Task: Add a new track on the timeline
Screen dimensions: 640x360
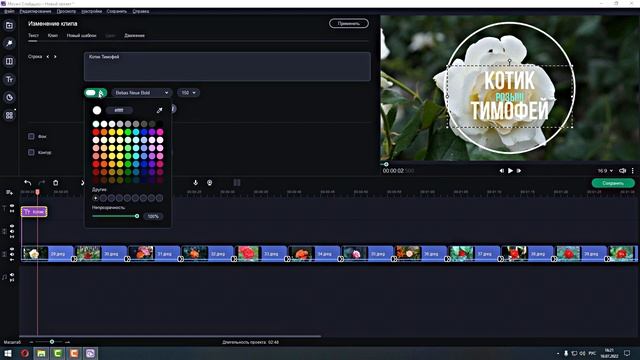Action: [x=9, y=192]
